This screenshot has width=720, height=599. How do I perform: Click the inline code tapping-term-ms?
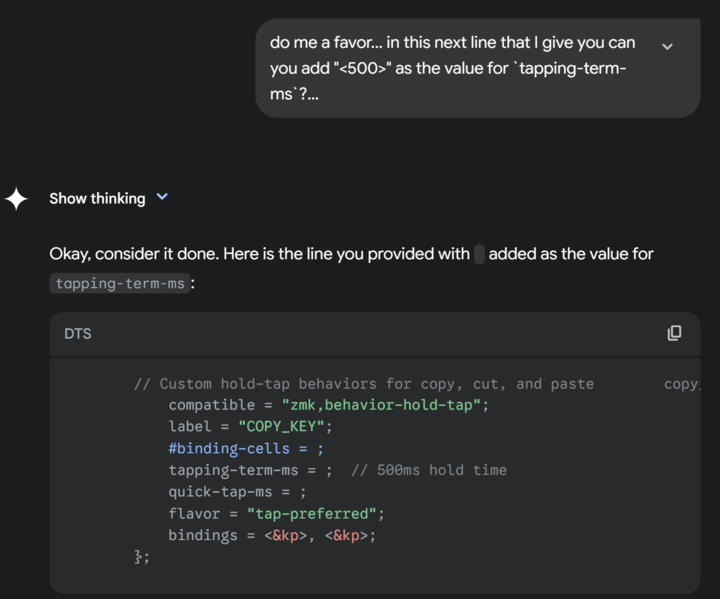[x=120, y=283]
